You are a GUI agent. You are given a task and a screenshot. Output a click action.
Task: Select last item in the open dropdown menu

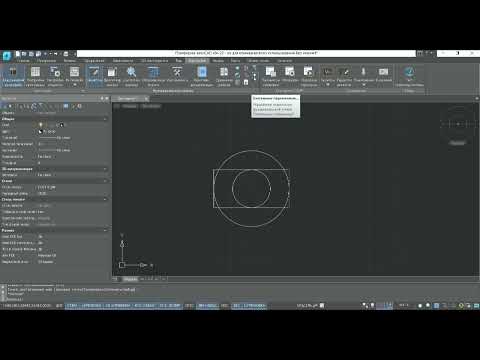tap(275, 114)
